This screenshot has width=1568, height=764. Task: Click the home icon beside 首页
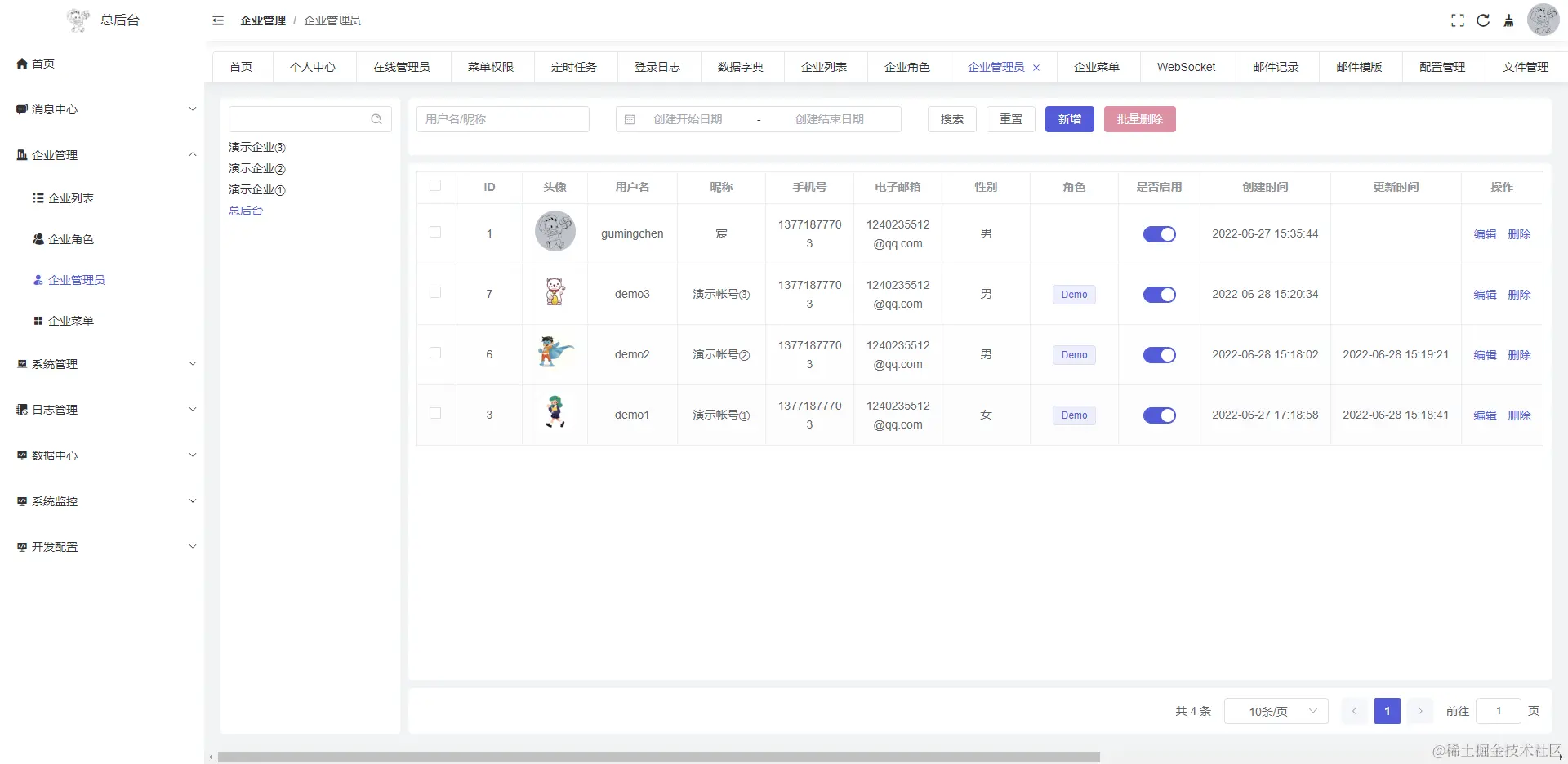click(x=22, y=64)
